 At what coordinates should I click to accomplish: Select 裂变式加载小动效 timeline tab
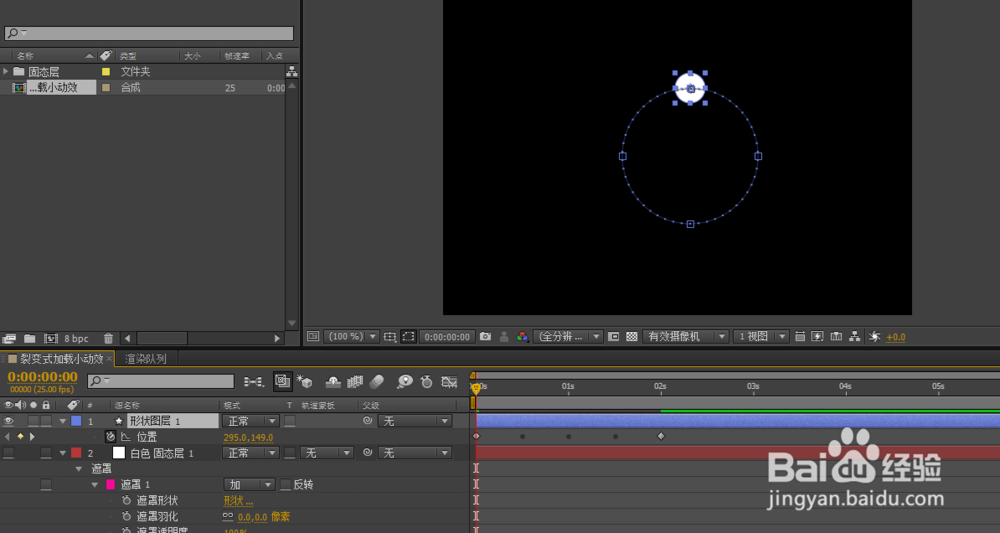click(x=62, y=358)
